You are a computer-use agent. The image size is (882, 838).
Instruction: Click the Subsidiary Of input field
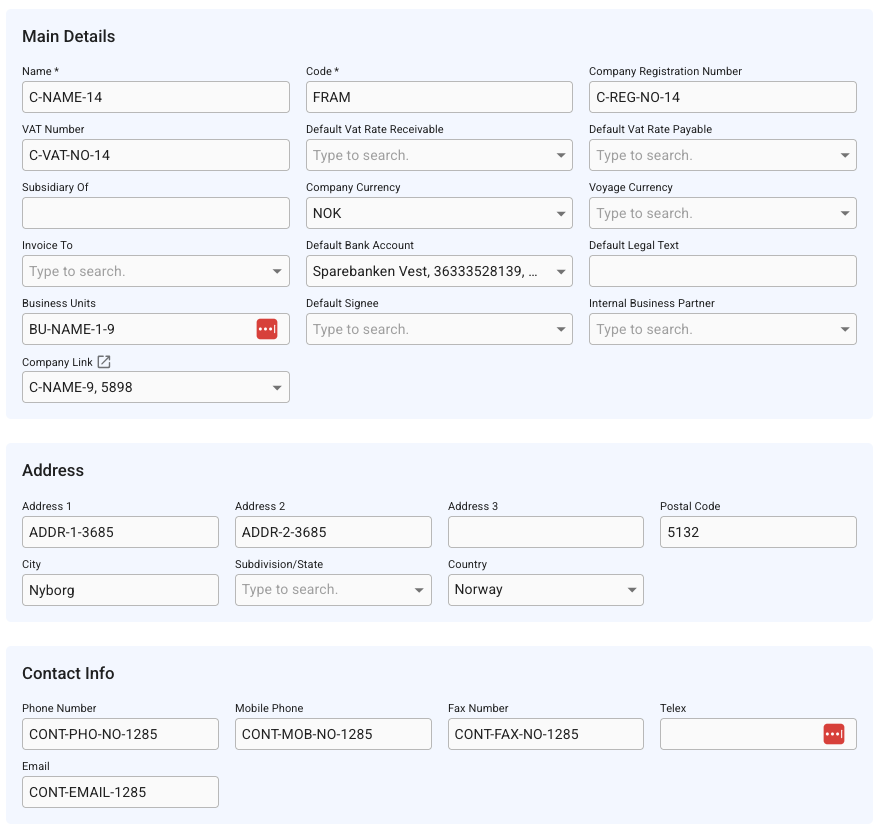click(x=155, y=213)
